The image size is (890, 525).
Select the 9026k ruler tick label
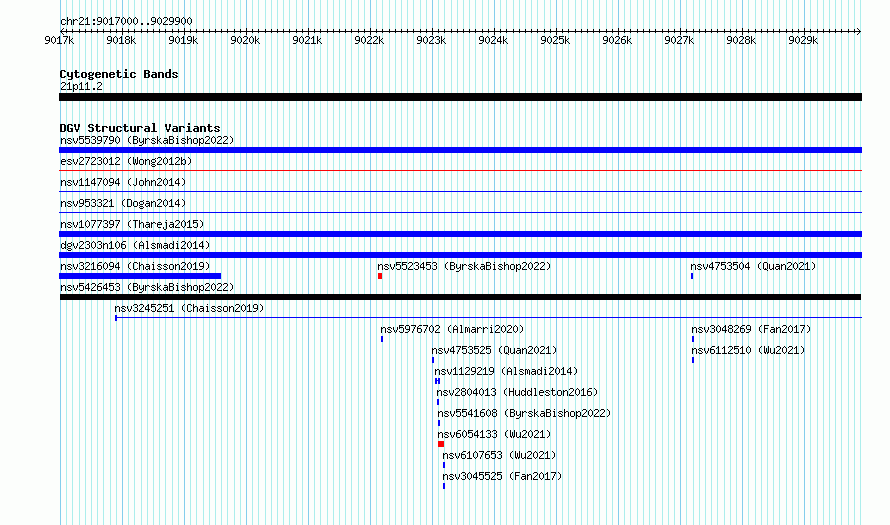[617, 40]
